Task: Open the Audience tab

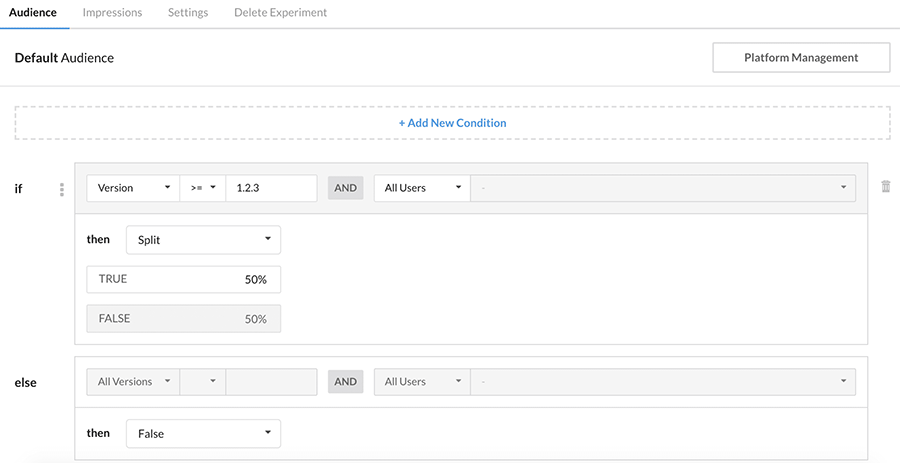Action: coord(33,13)
